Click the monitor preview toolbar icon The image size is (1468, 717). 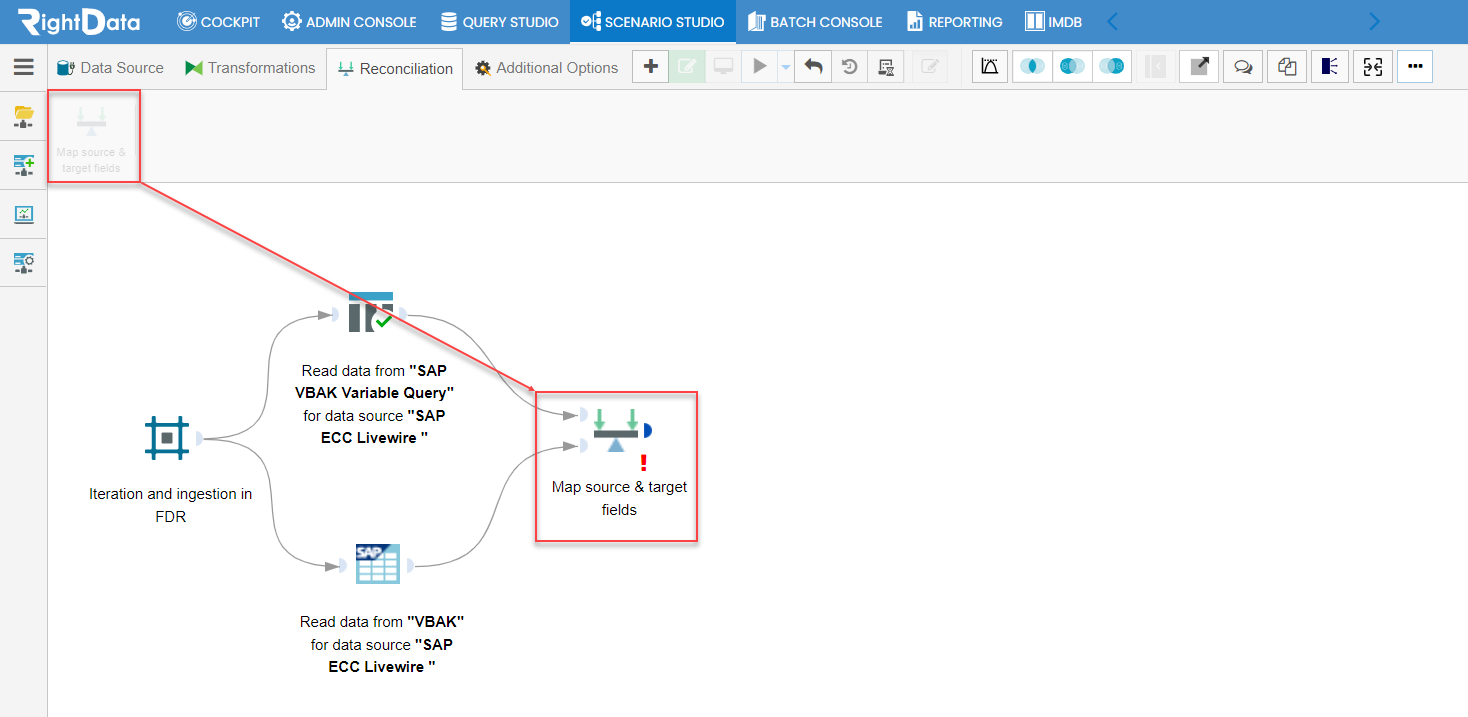723,67
